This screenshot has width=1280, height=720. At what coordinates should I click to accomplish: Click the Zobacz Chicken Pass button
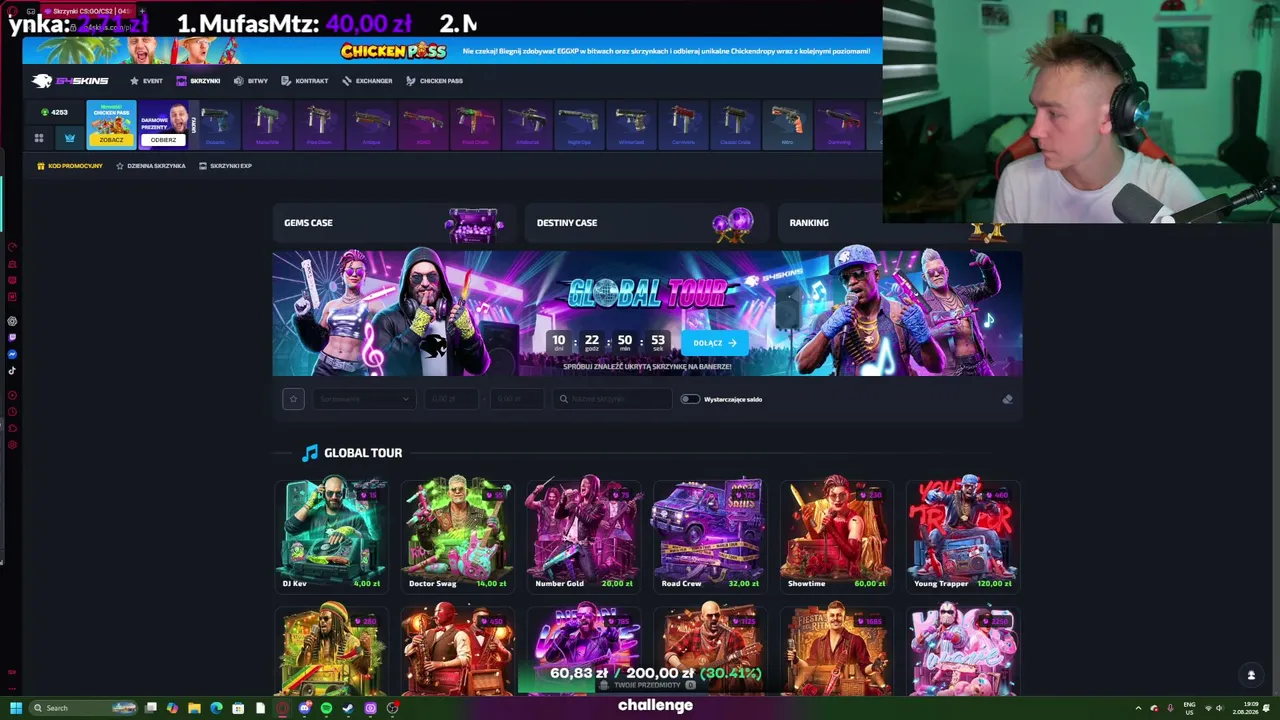click(111, 140)
